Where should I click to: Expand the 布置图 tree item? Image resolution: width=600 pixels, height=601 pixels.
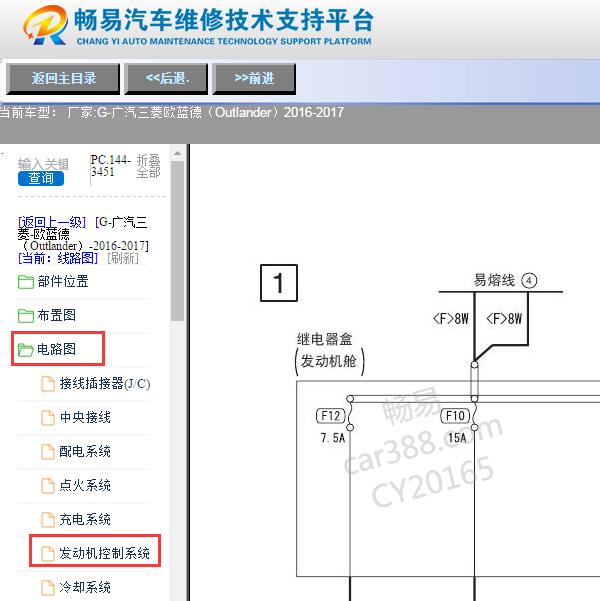tap(56, 315)
